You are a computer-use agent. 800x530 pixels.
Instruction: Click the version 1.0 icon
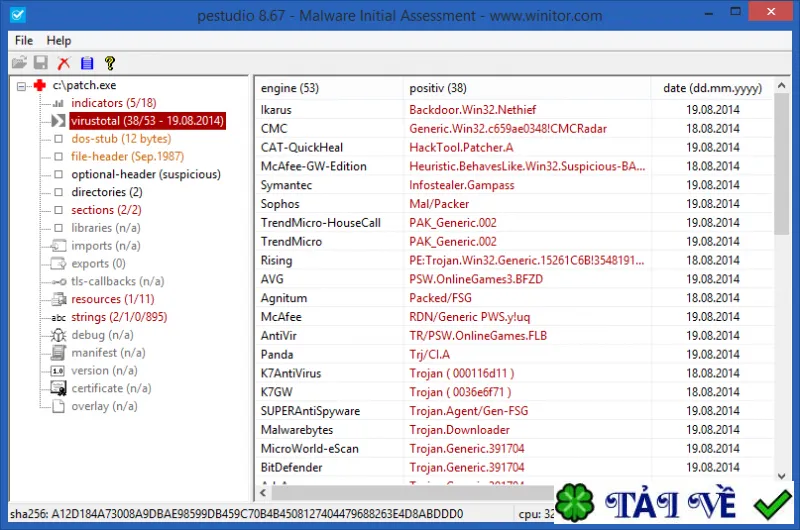58,371
